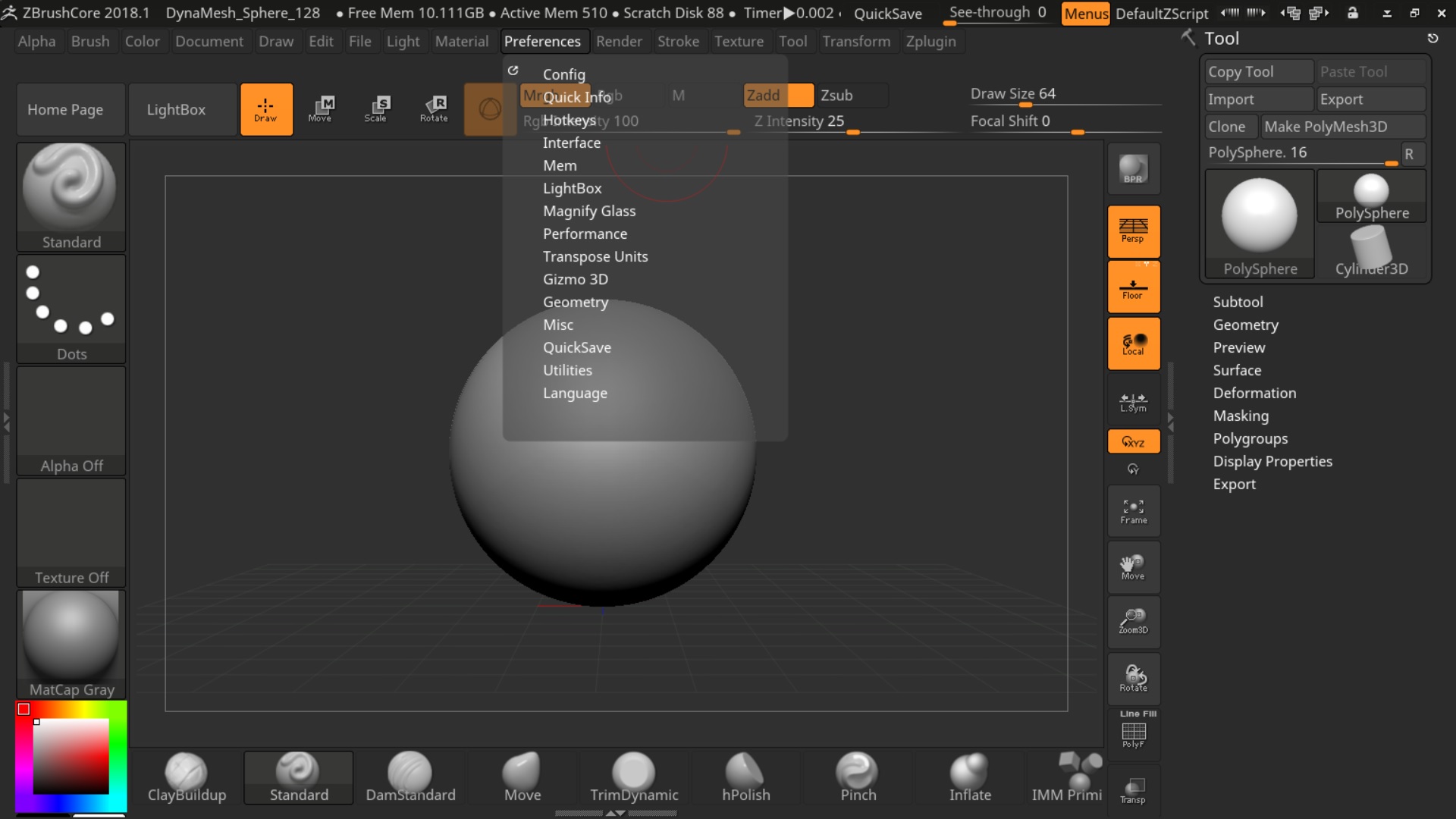The width and height of the screenshot is (1456, 819).
Task: Adjust the Draw Size slider
Action: (x=1065, y=95)
